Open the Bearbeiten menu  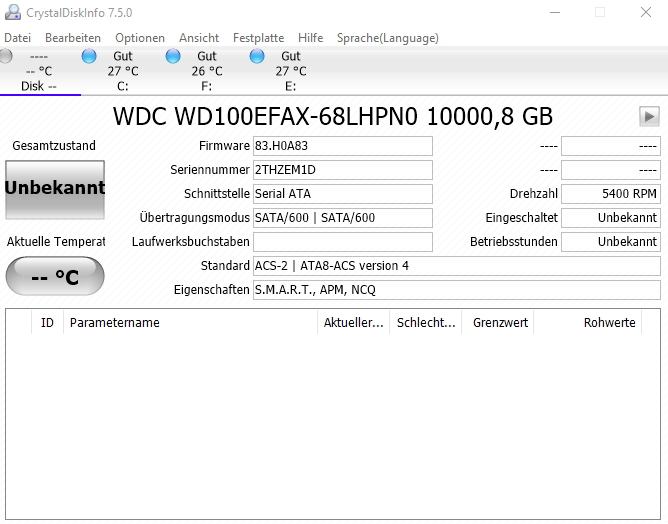click(x=73, y=38)
